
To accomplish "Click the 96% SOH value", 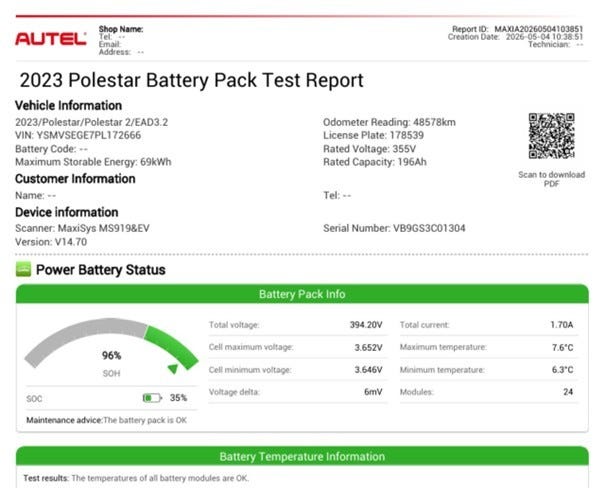I will coord(112,355).
